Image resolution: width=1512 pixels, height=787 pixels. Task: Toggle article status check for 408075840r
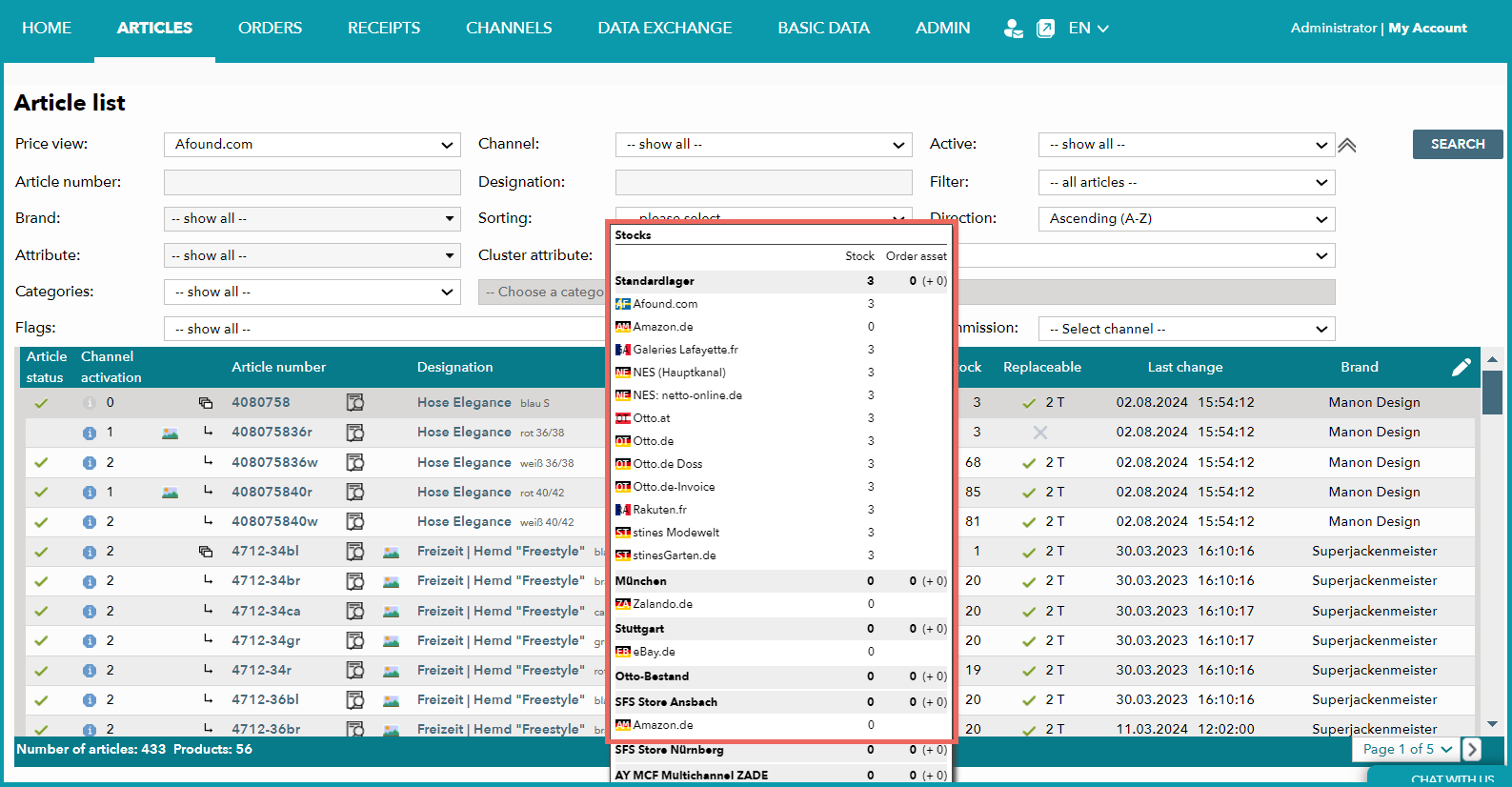(41, 493)
